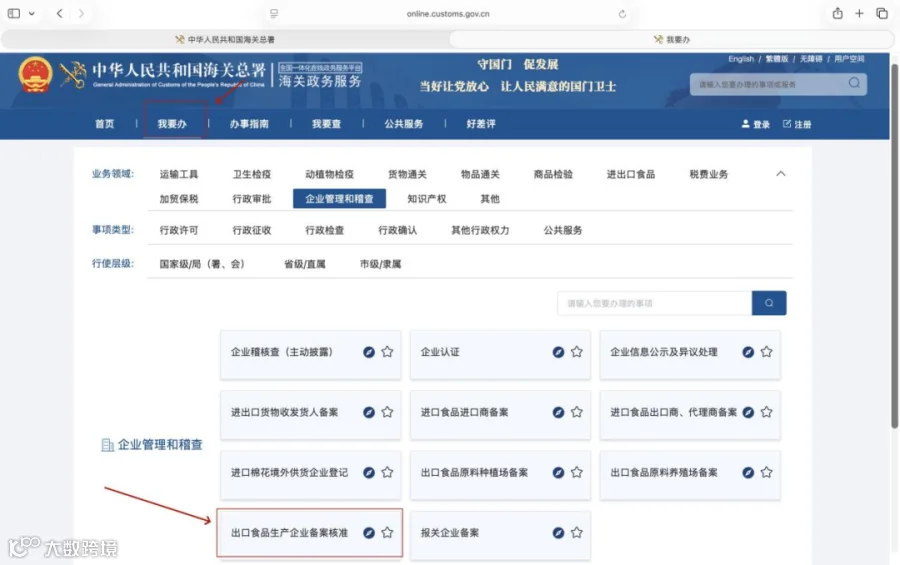Go back with browser back arrow

tap(60, 13)
